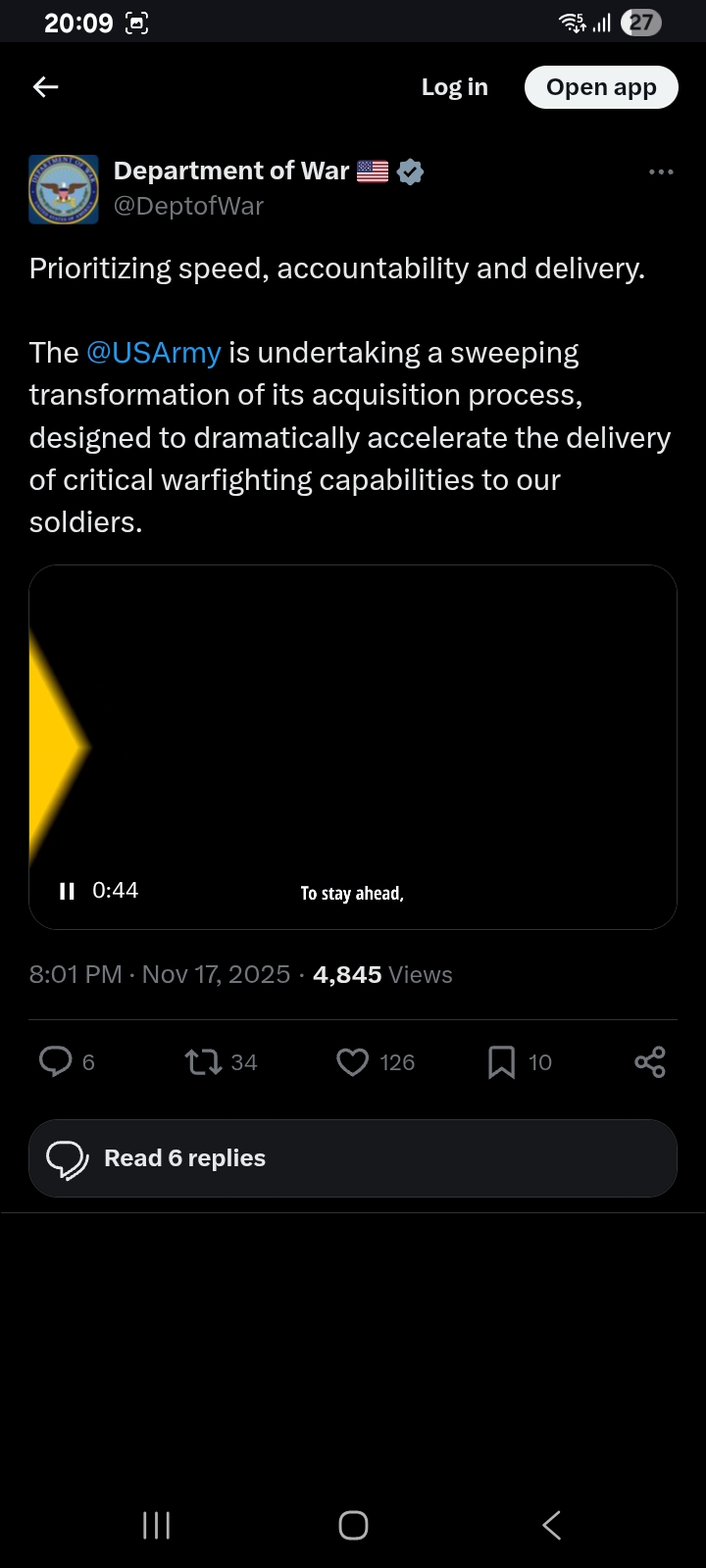
Task: Tap the back arrow at top left
Action: click(x=46, y=87)
